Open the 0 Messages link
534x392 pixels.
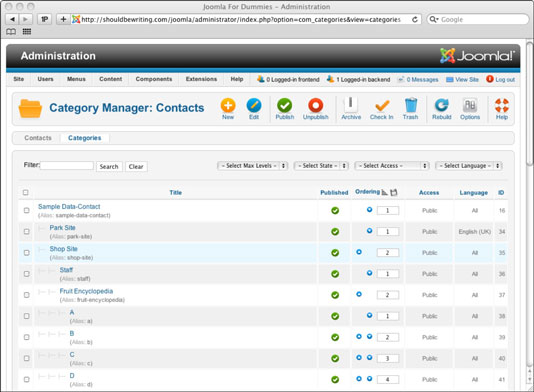pyautogui.click(x=418, y=79)
